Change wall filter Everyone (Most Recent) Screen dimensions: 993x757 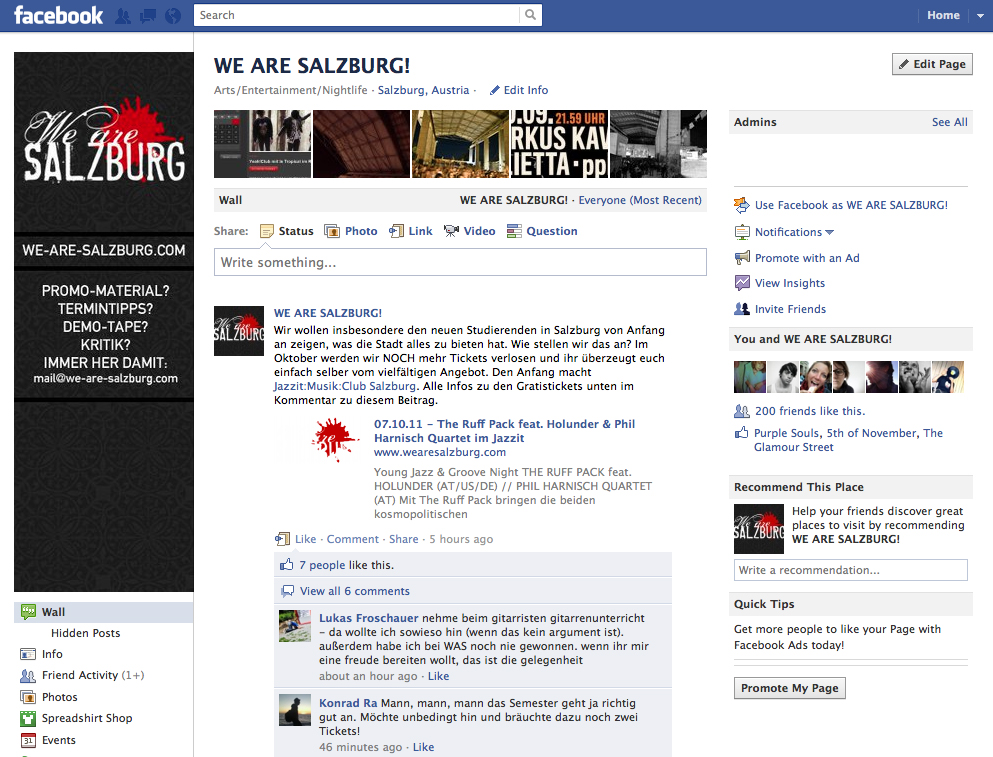click(x=640, y=200)
